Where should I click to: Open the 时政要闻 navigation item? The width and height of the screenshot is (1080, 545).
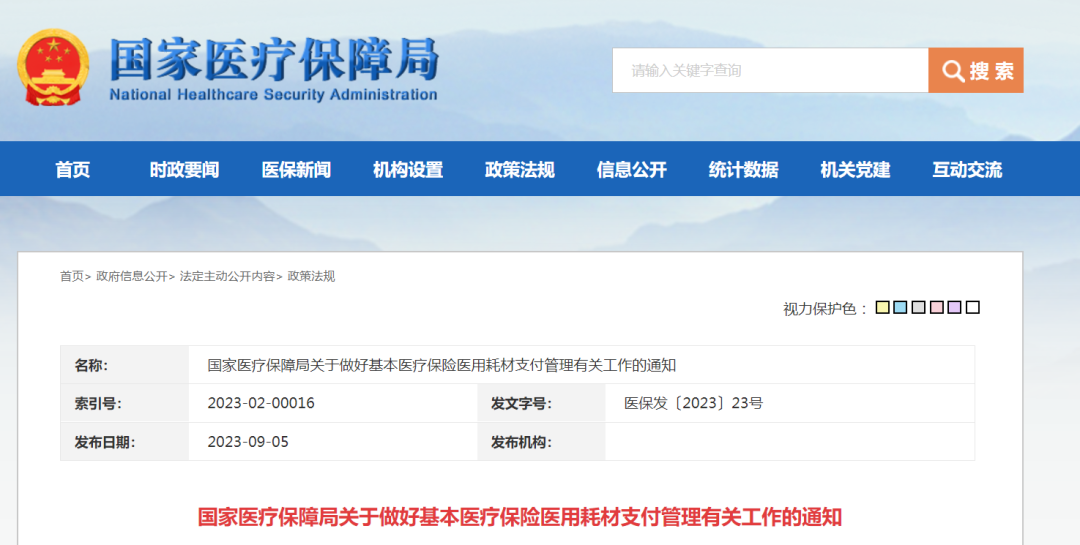[x=184, y=169]
